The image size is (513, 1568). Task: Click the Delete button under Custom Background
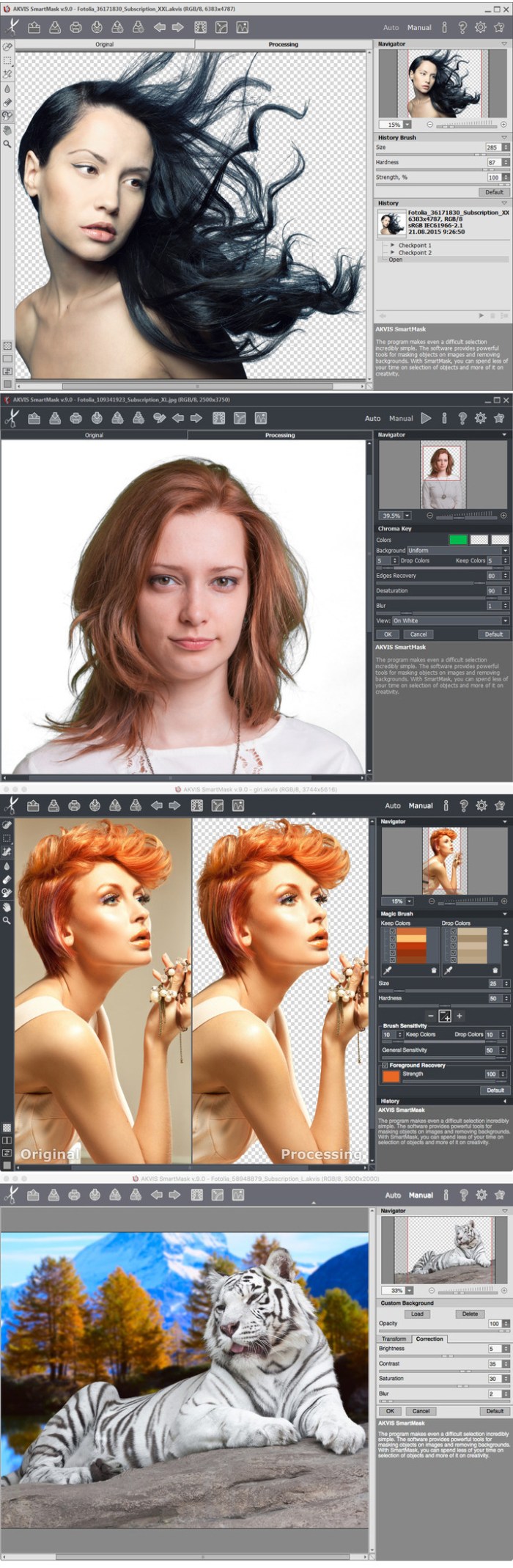pos(470,1314)
